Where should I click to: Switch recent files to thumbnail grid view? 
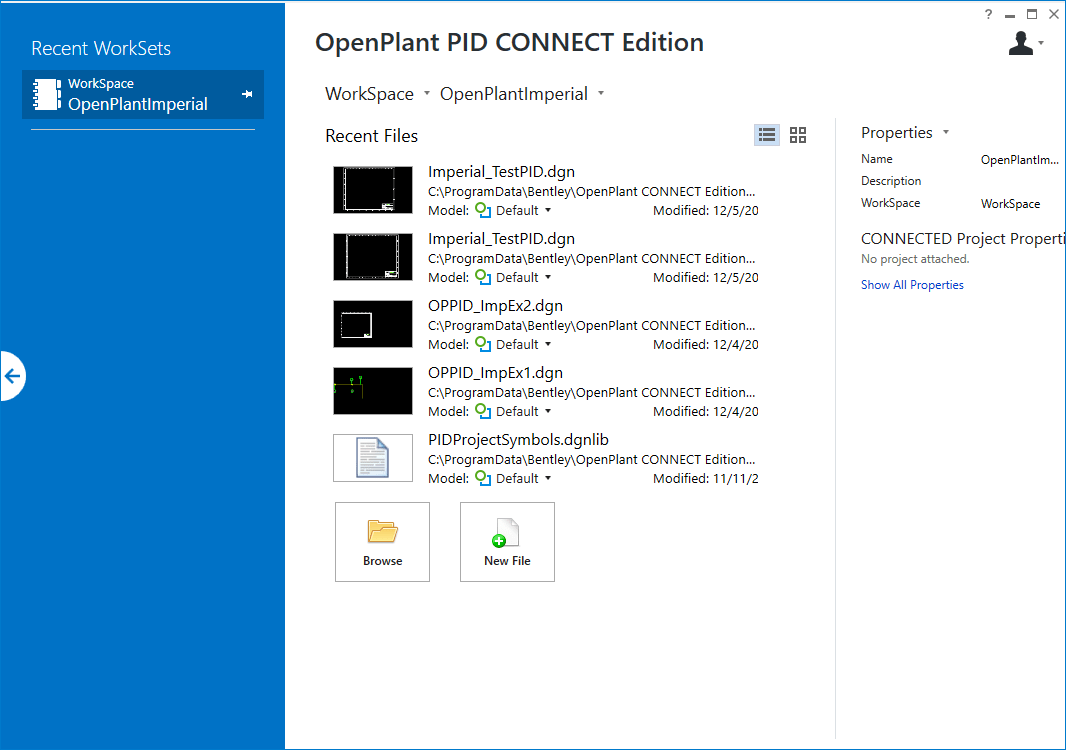(798, 135)
